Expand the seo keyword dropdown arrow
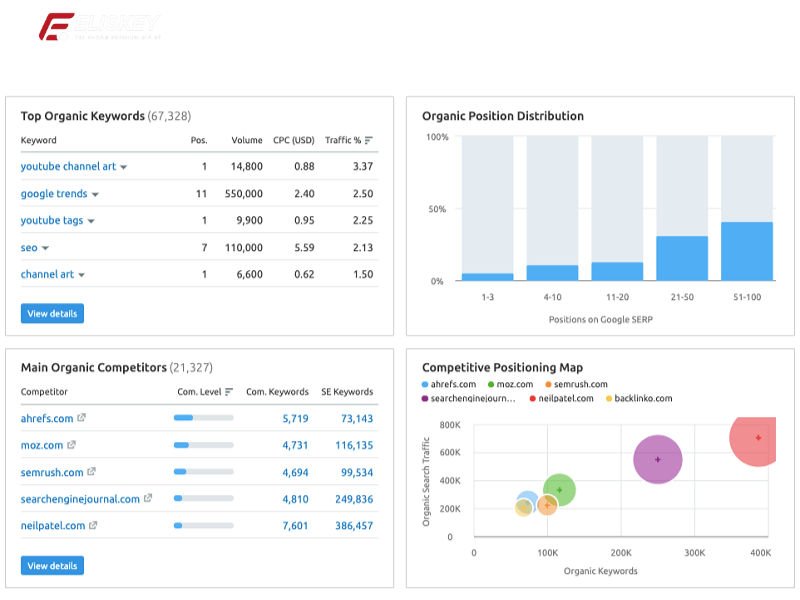 pyautogui.click(x=44, y=248)
